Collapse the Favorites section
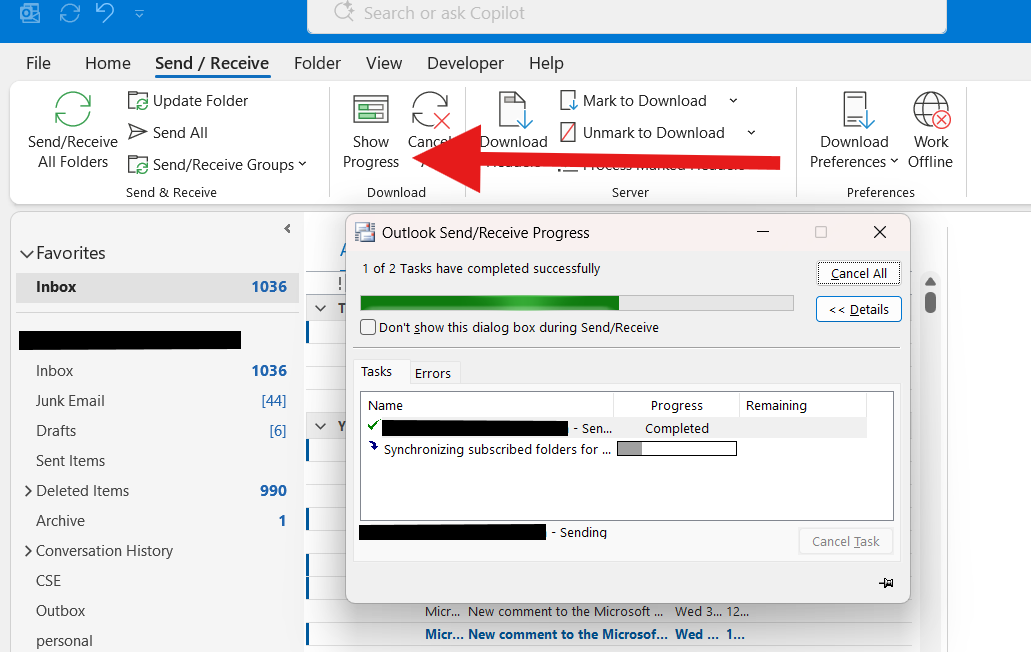Viewport: 1031px width, 652px height. pos(27,254)
